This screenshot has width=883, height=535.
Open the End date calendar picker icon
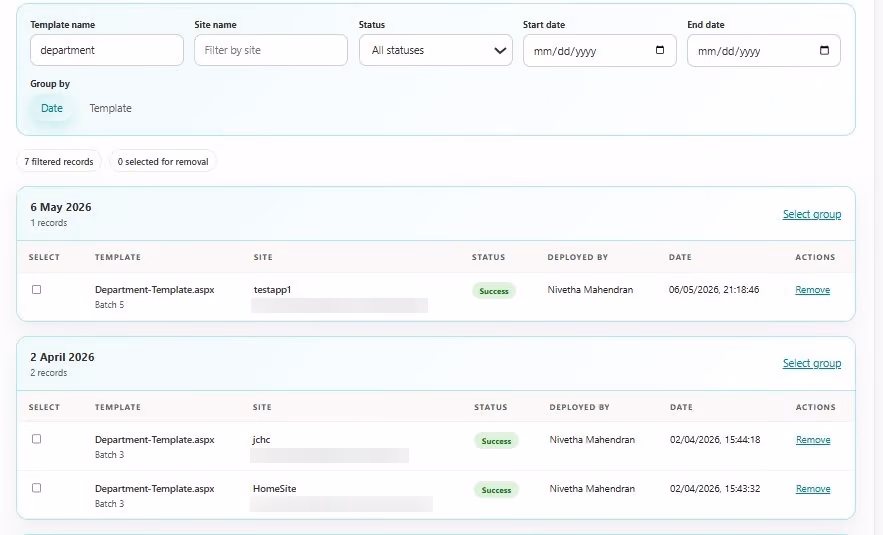824,50
